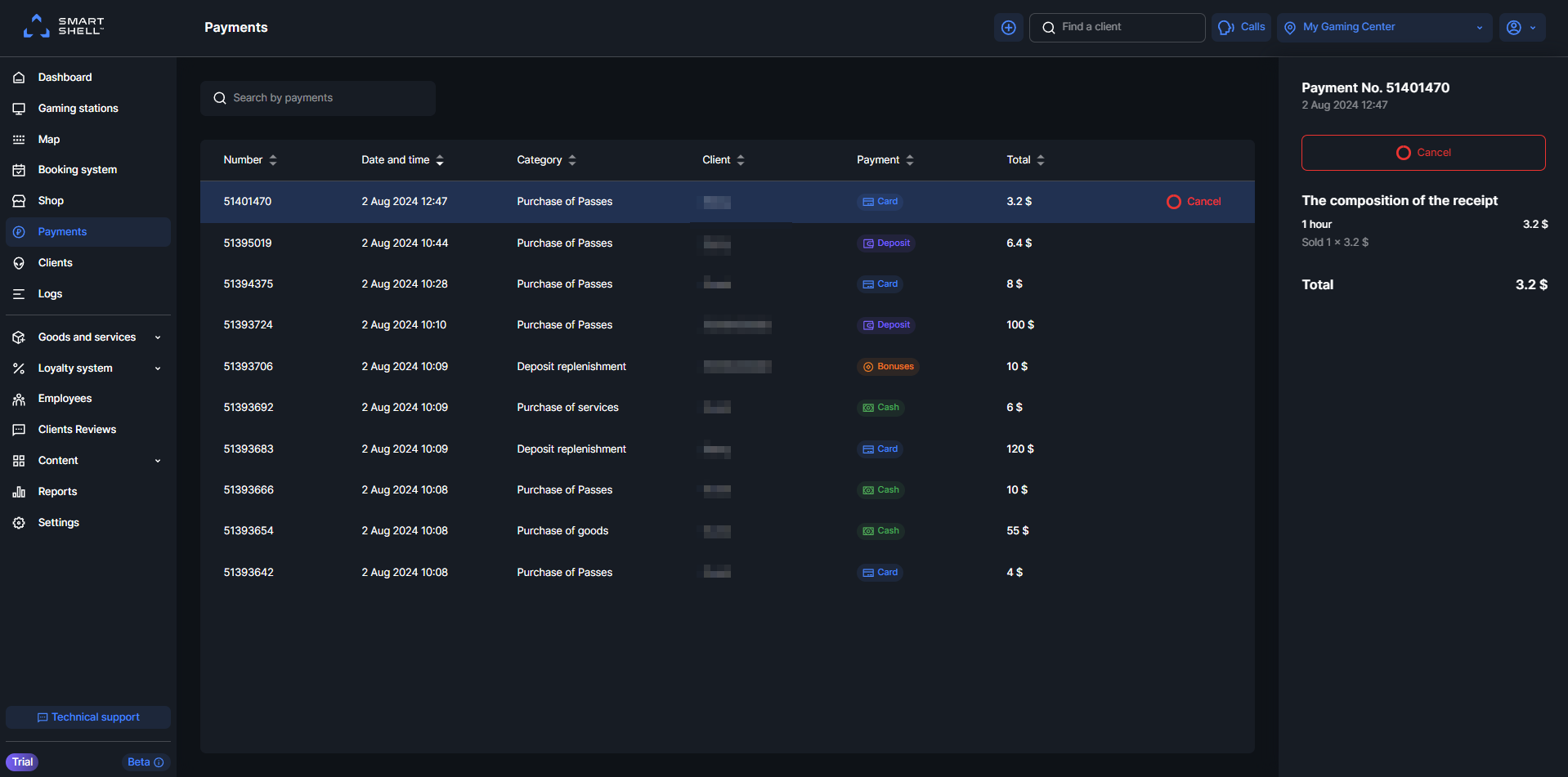Screen dimensions: 1568x777
Task: Select payment row 51393666
Action: click(728, 490)
